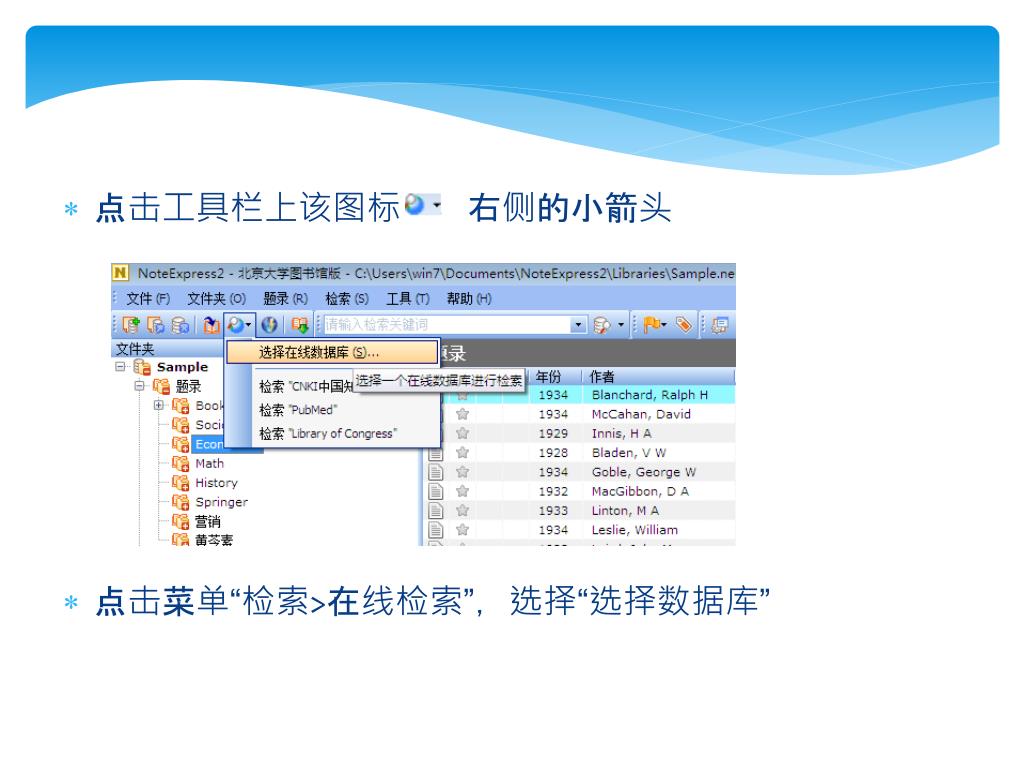This screenshot has width=1024, height=768.
Task: Click year 1932 in MacGibbon row
Action: pos(553,491)
